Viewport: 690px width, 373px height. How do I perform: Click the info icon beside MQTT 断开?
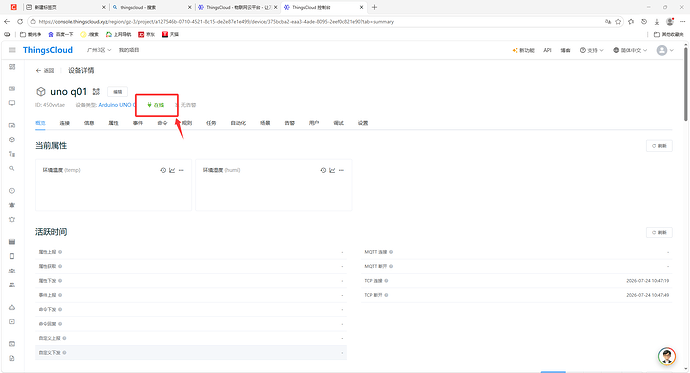pyautogui.click(x=391, y=266)
